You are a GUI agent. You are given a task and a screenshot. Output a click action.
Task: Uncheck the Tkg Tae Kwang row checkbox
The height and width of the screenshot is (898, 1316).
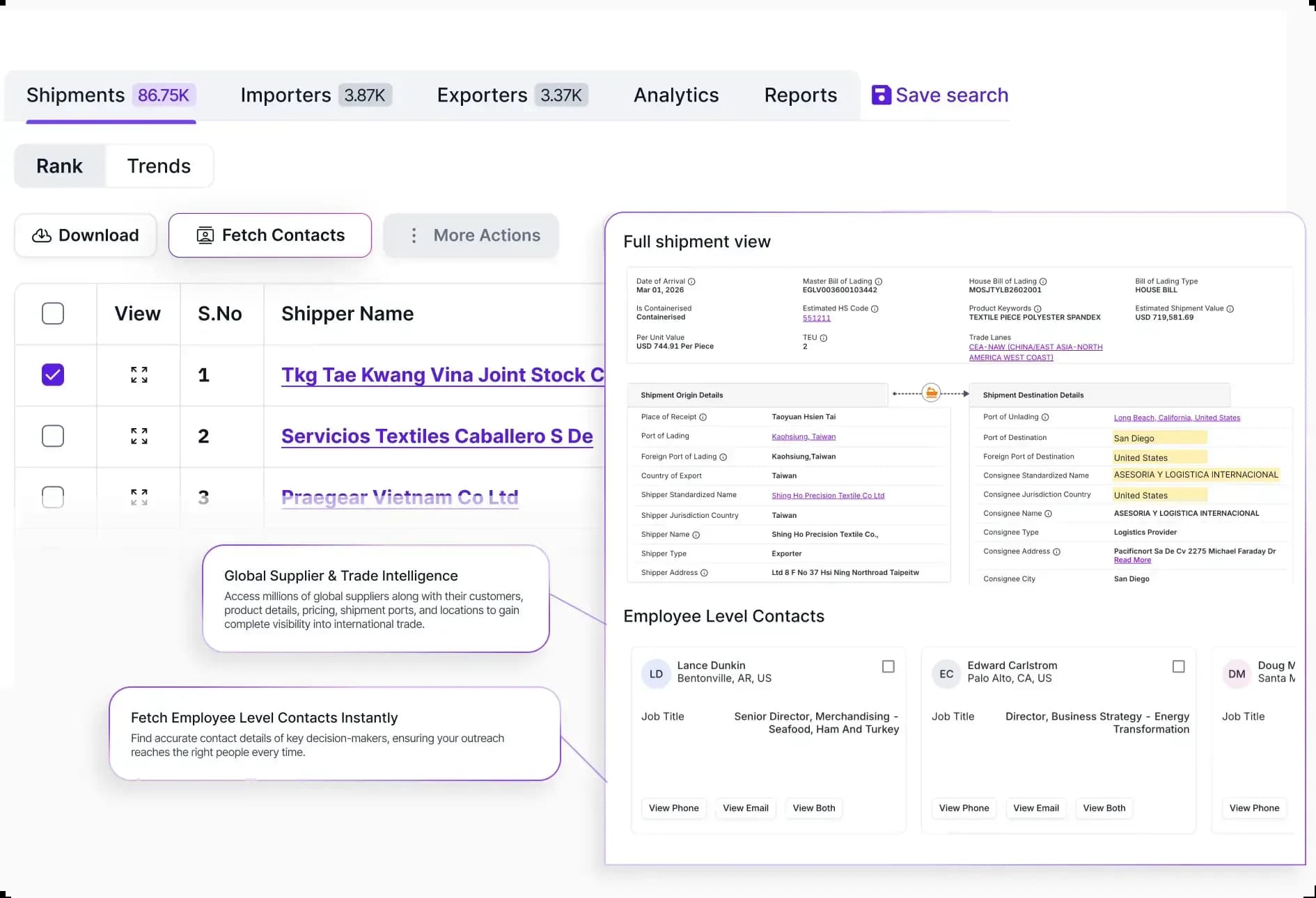53,375
